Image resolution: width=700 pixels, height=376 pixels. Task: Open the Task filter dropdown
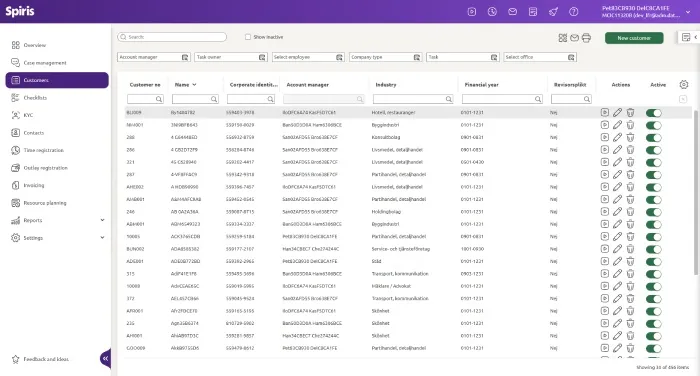pyautogui.click(x=463, y=57)
